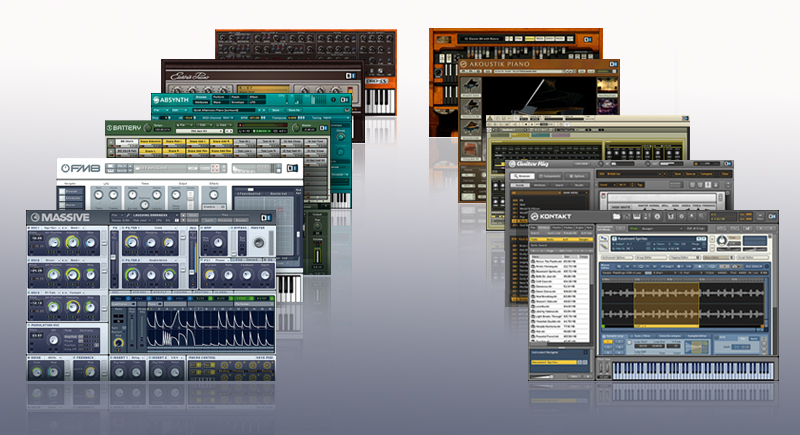Open the Kontakt Browser folder icon

coord(616,216)
